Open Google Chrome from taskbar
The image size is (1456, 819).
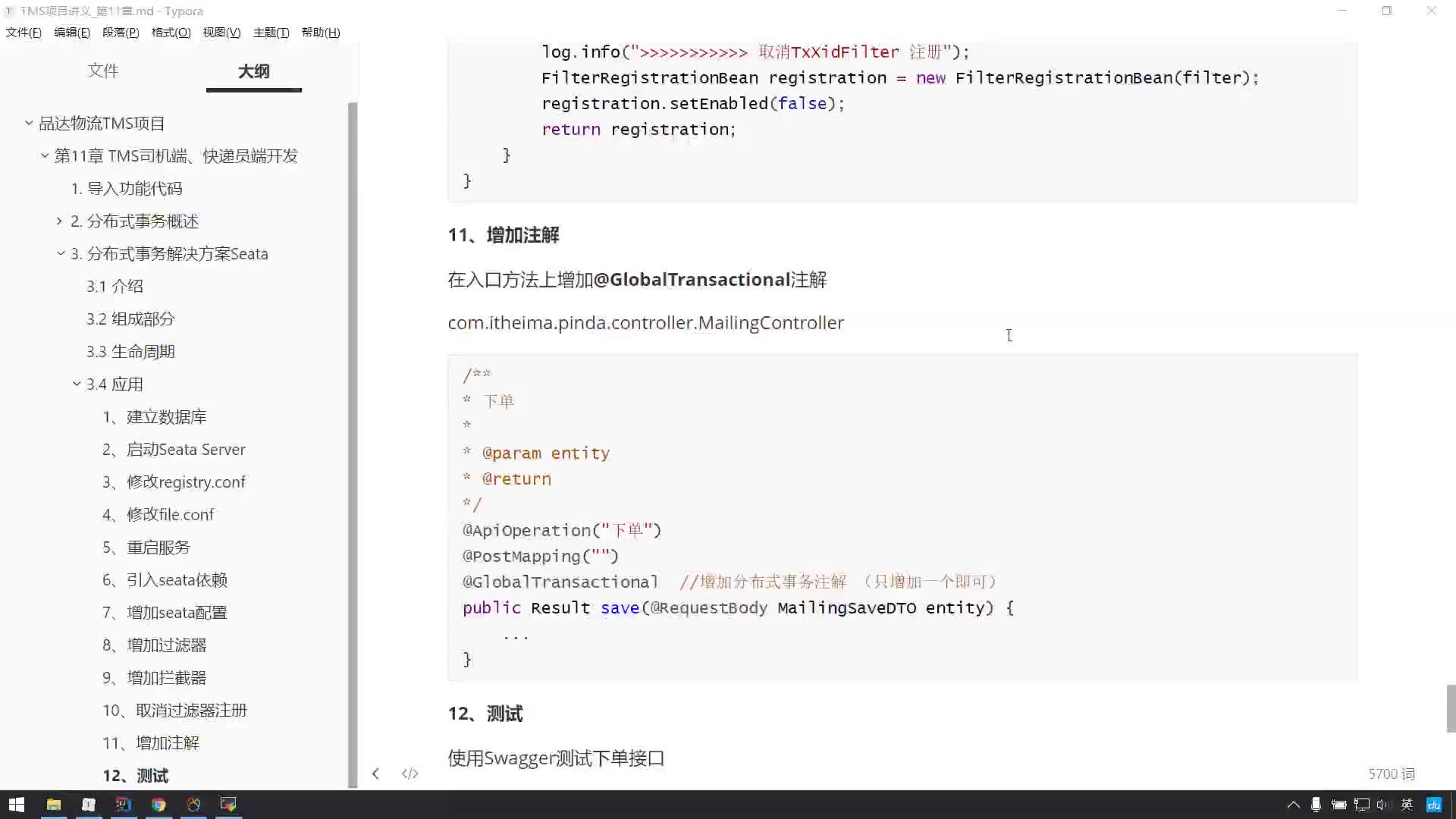point(158,805)
